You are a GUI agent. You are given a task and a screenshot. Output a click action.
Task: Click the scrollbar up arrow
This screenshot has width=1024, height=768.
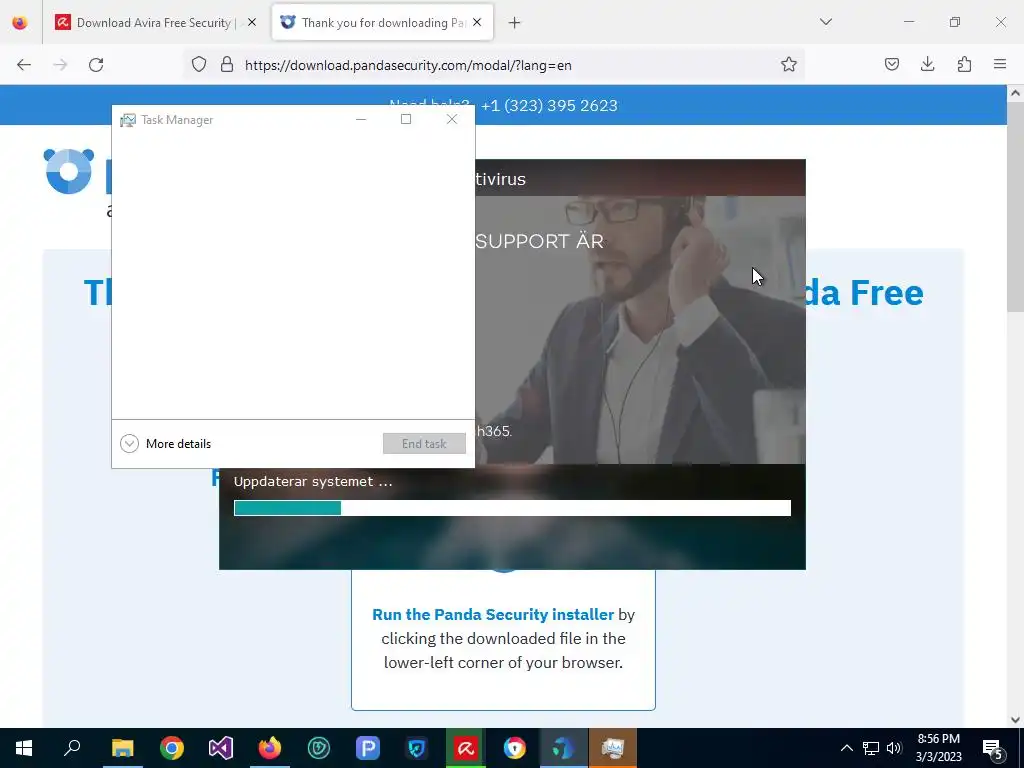click(1015, 93)
